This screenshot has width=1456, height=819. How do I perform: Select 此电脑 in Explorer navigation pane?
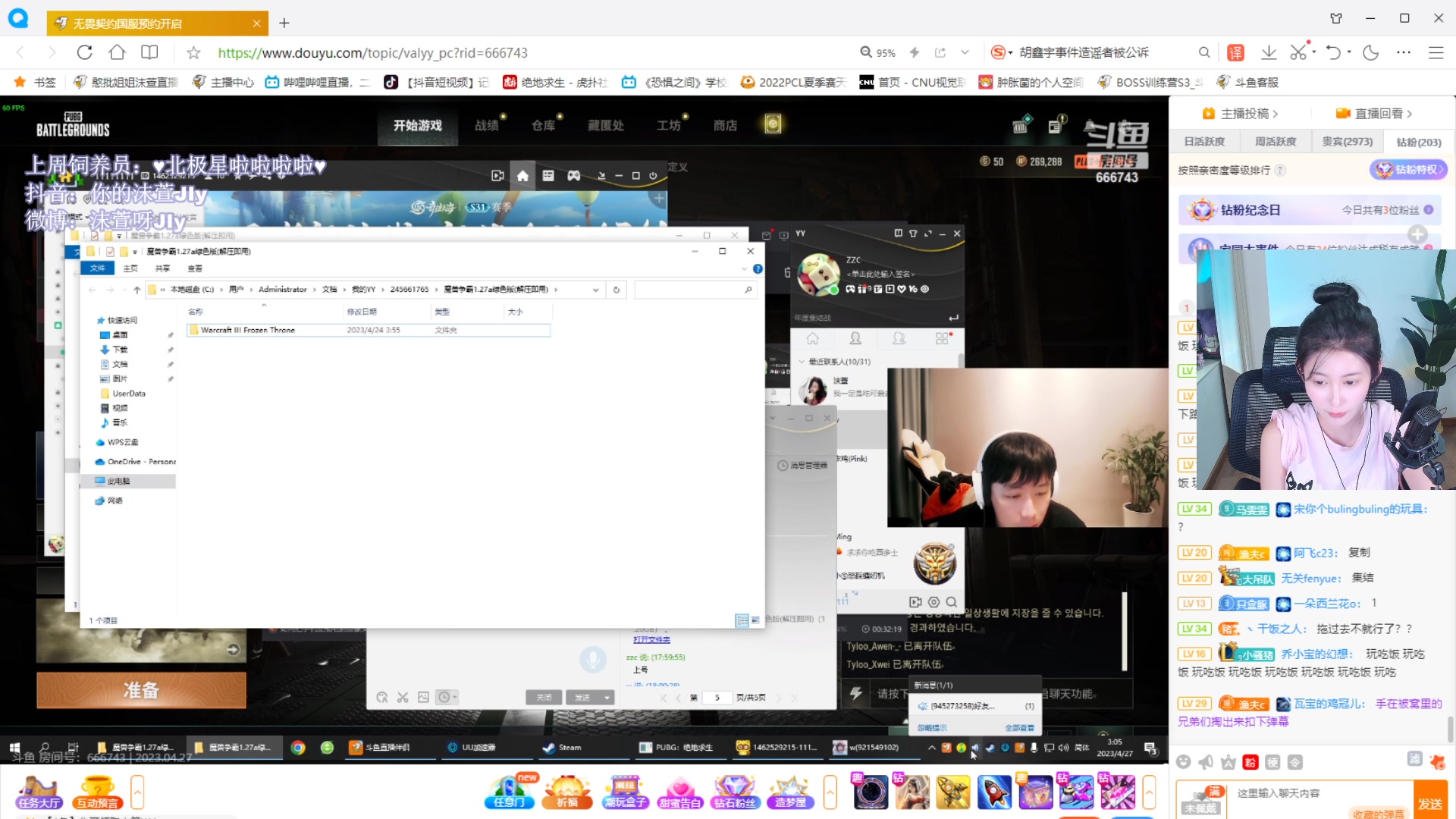tap(127, 481)
